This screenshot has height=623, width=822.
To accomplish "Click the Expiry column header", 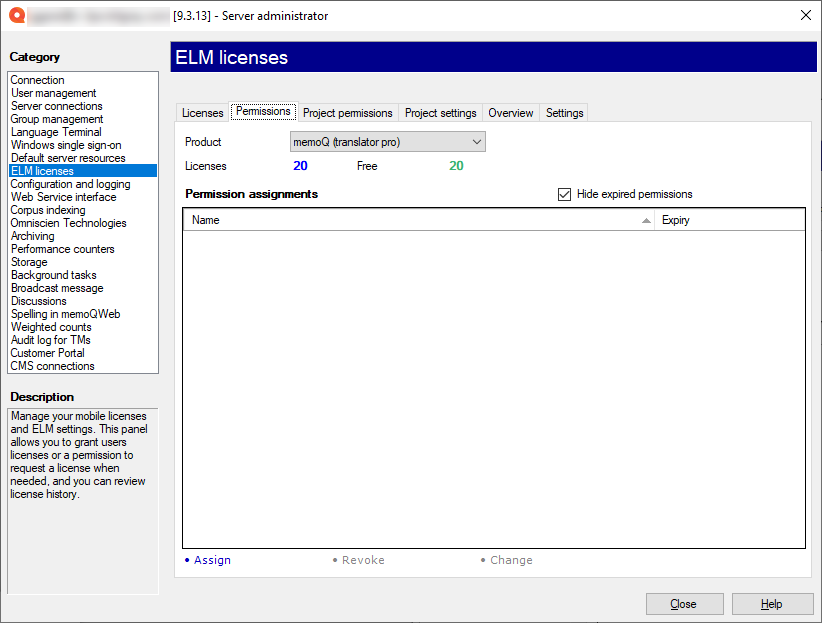I will point(728,220).
